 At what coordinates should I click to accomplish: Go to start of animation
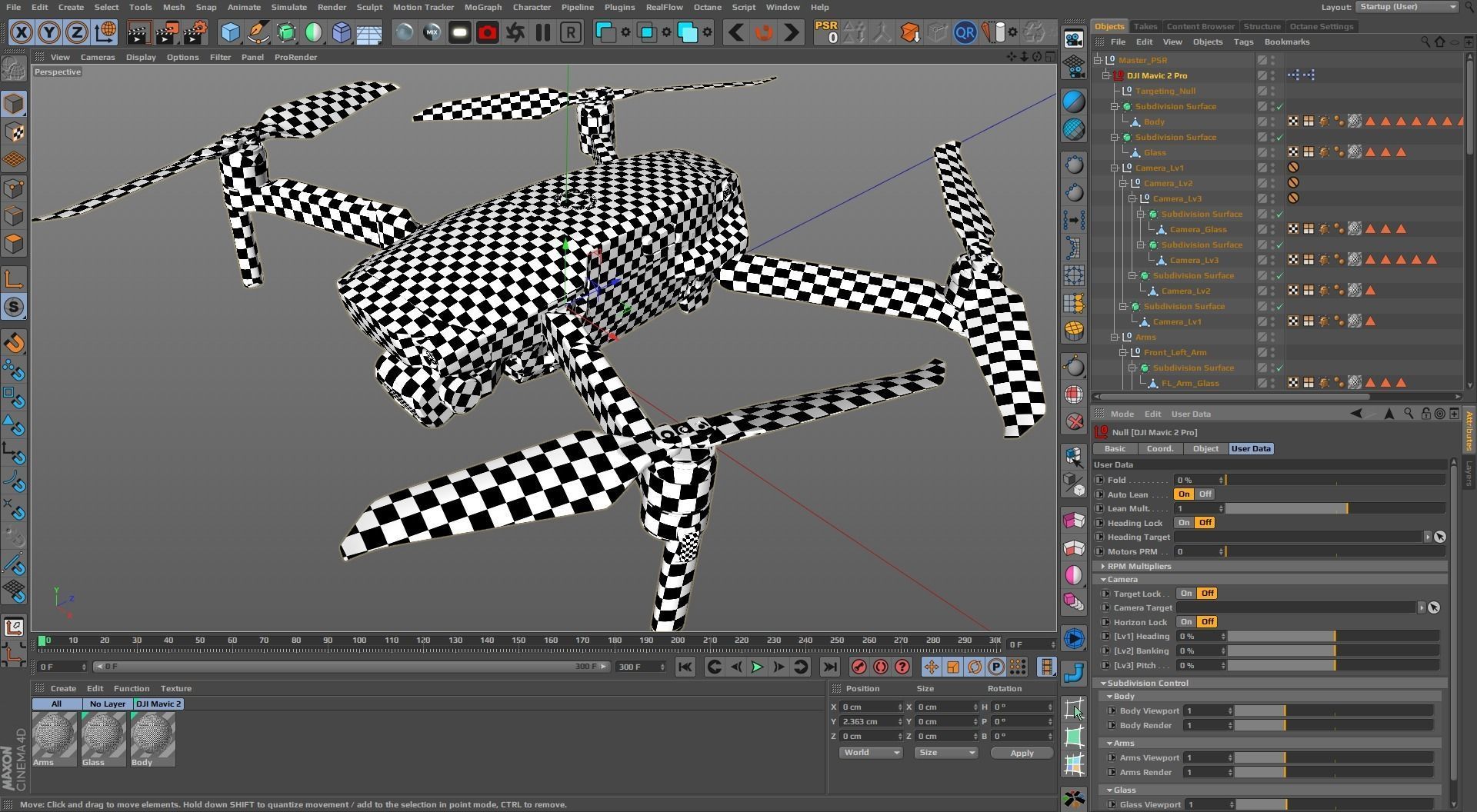(685, 667)
